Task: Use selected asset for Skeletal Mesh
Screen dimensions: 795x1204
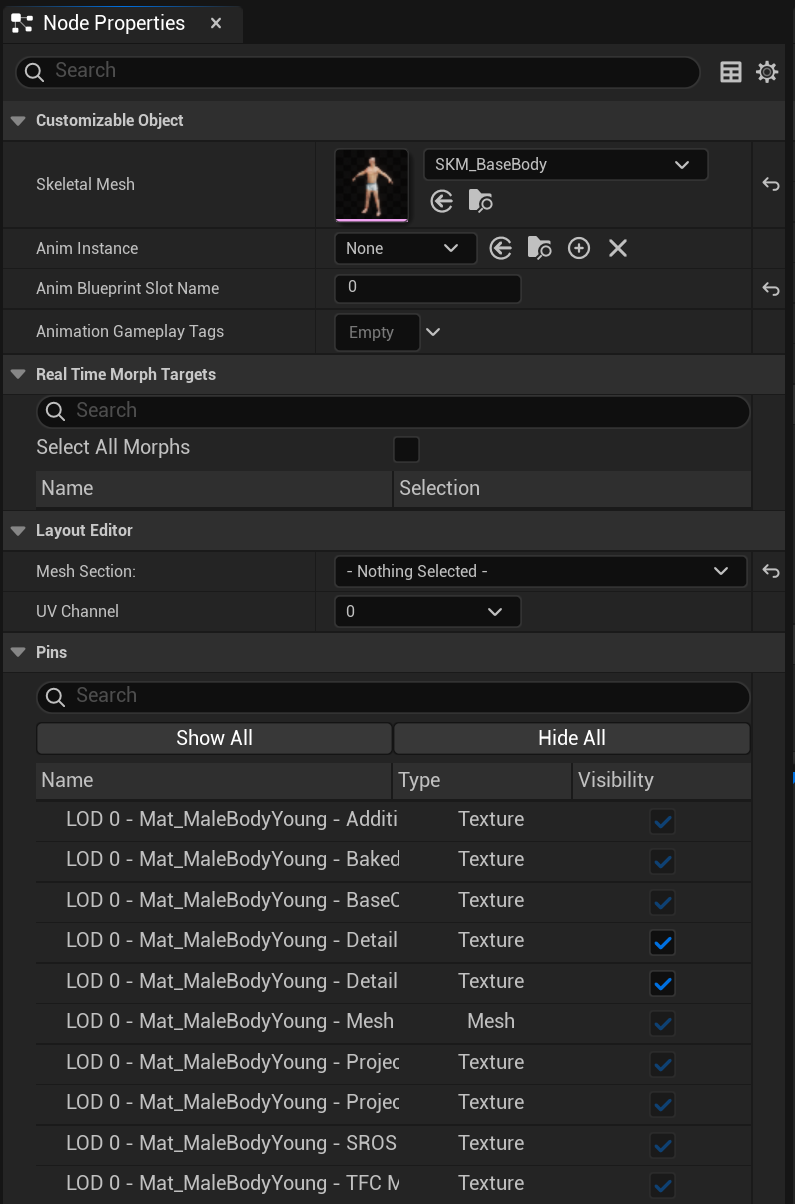Action: pyautogui.click(x=442, y=202)
